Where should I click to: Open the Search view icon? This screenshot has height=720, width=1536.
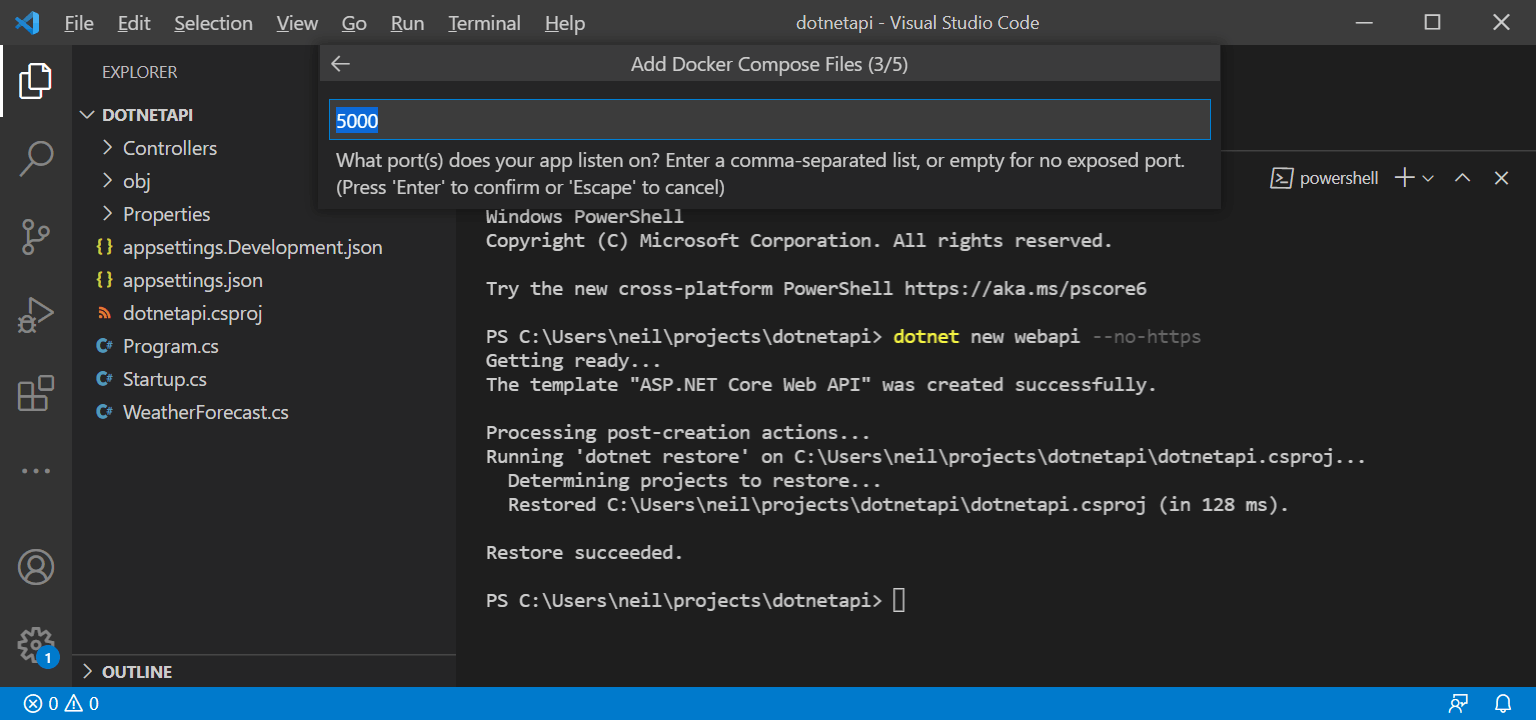(x=35, y=158)
